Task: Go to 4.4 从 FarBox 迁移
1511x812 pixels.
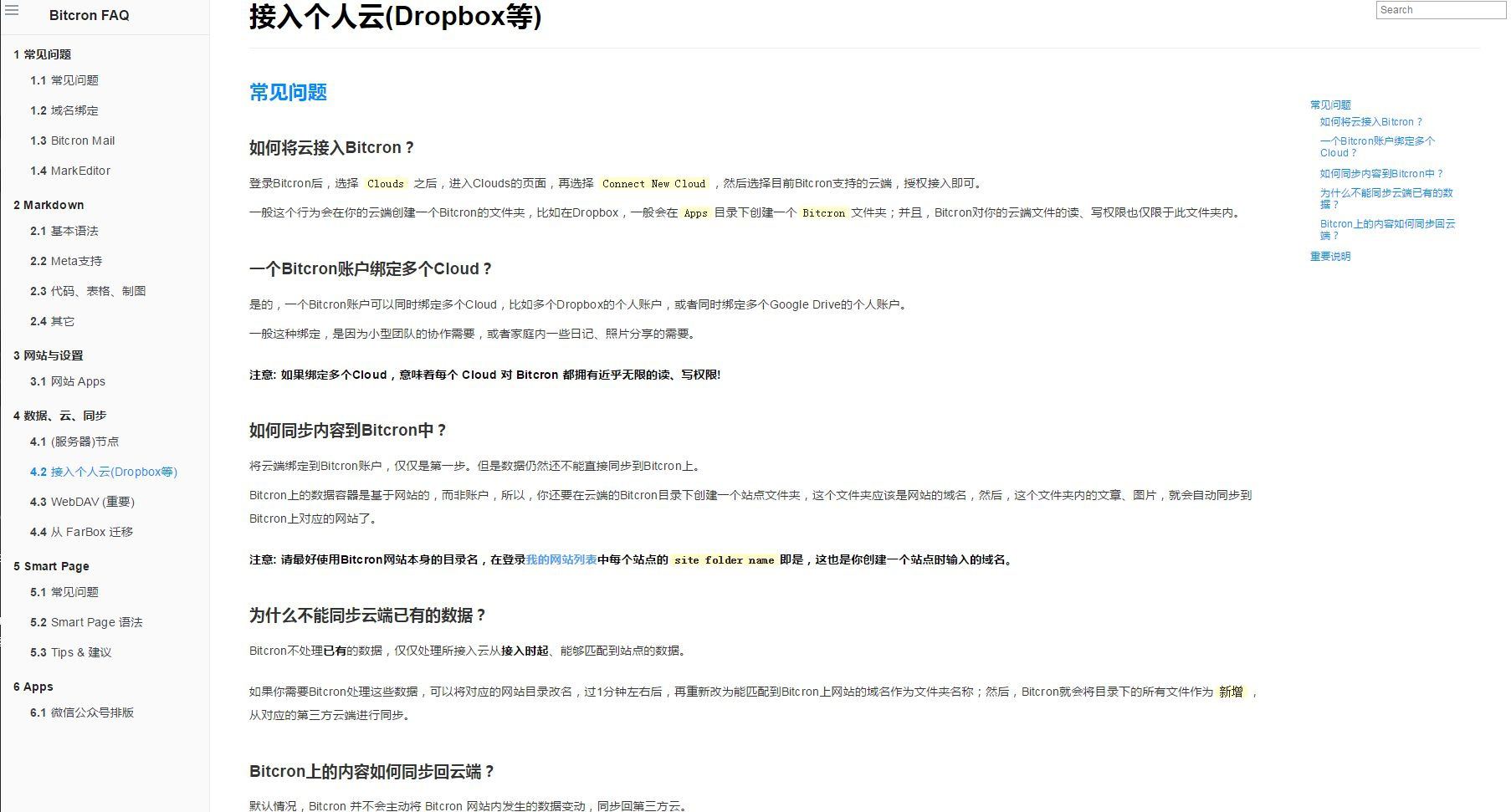Action: (x=82, y=532)
